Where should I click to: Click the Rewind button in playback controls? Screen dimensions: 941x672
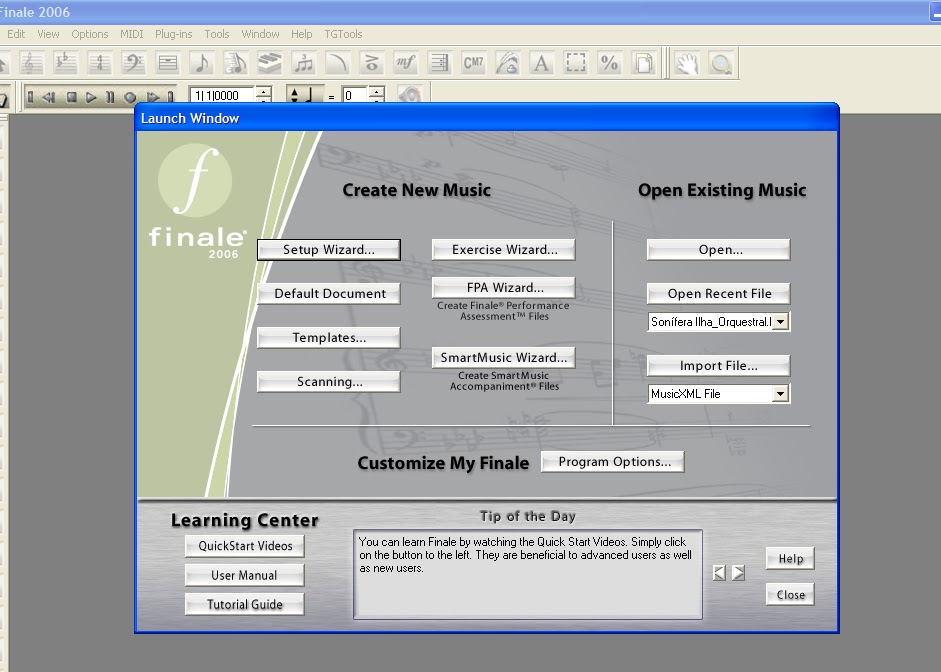49,97
